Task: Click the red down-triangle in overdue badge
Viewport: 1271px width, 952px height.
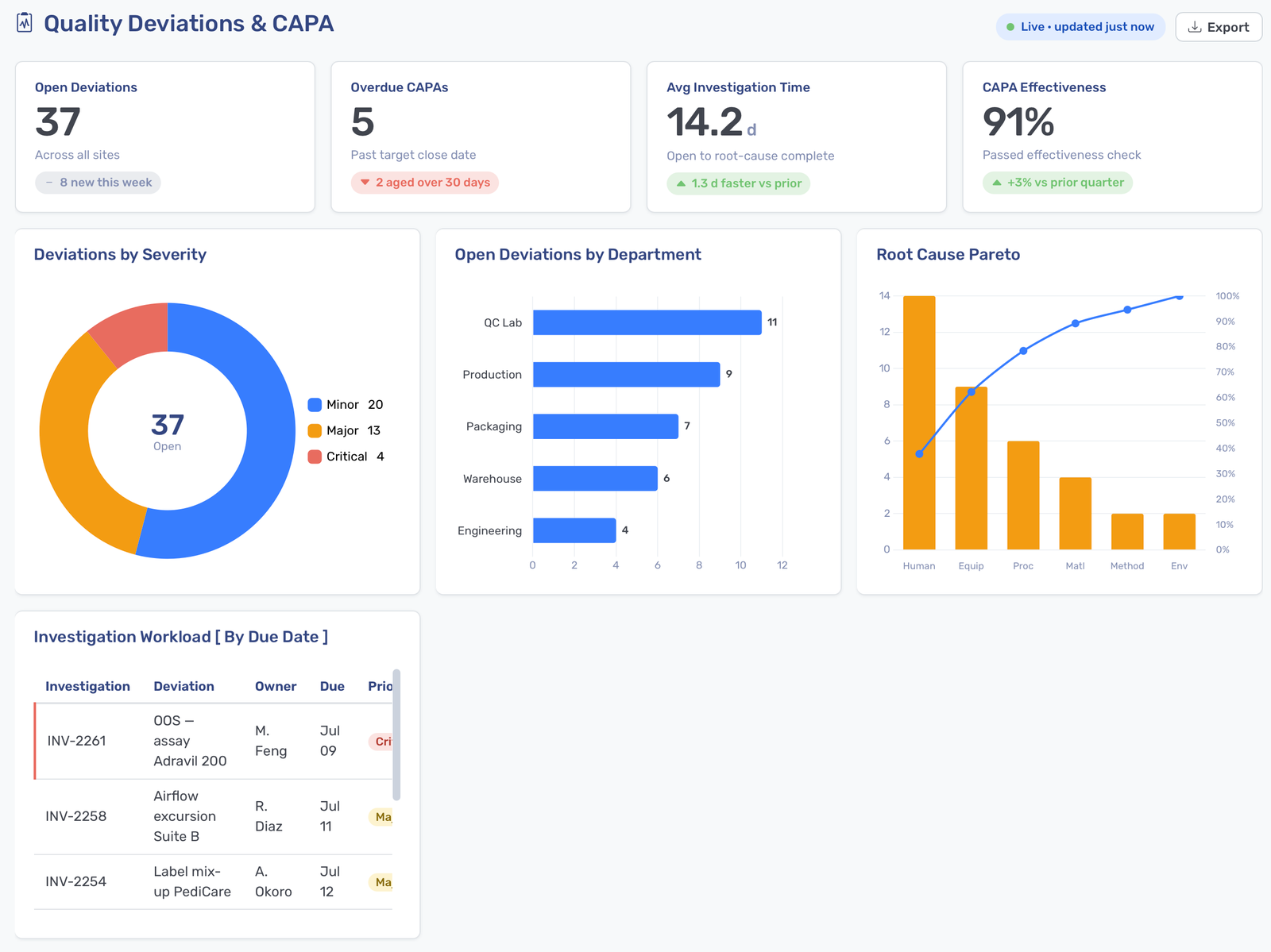Action: coord(365,183)
